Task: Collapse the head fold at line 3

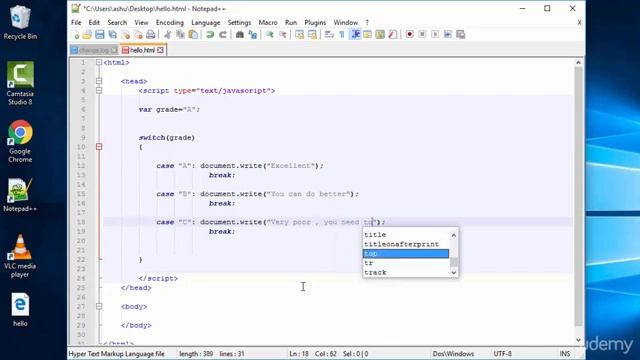Action: click(x=99, y=81)
